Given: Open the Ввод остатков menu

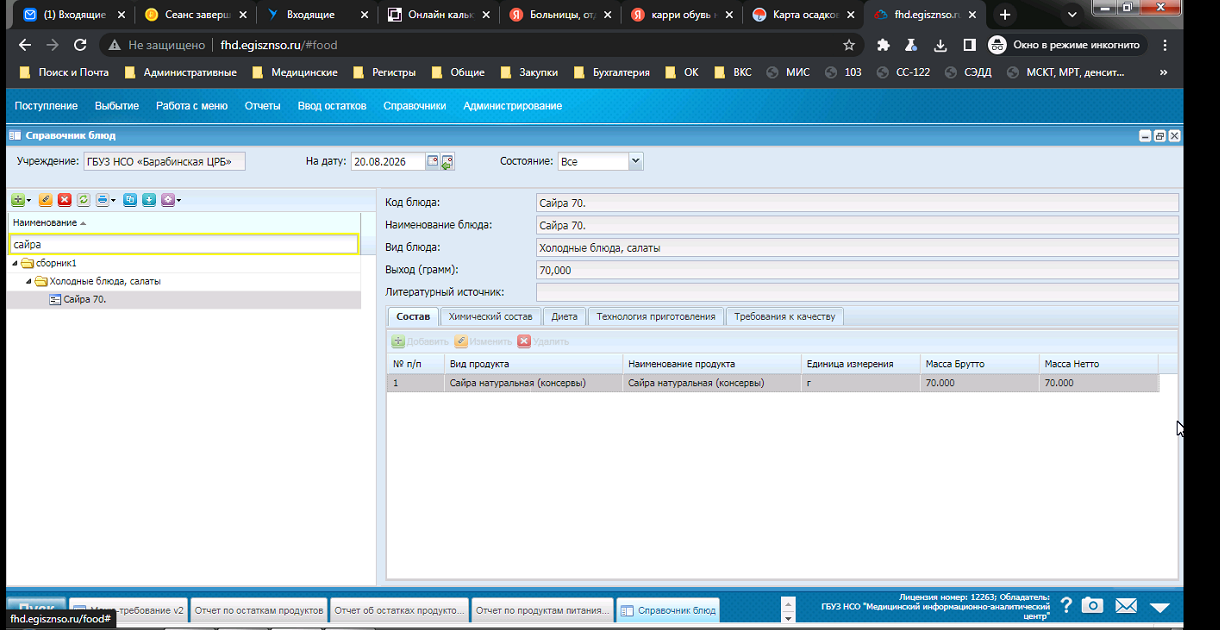Looking at the screenshot, I should tap(332, 106).
